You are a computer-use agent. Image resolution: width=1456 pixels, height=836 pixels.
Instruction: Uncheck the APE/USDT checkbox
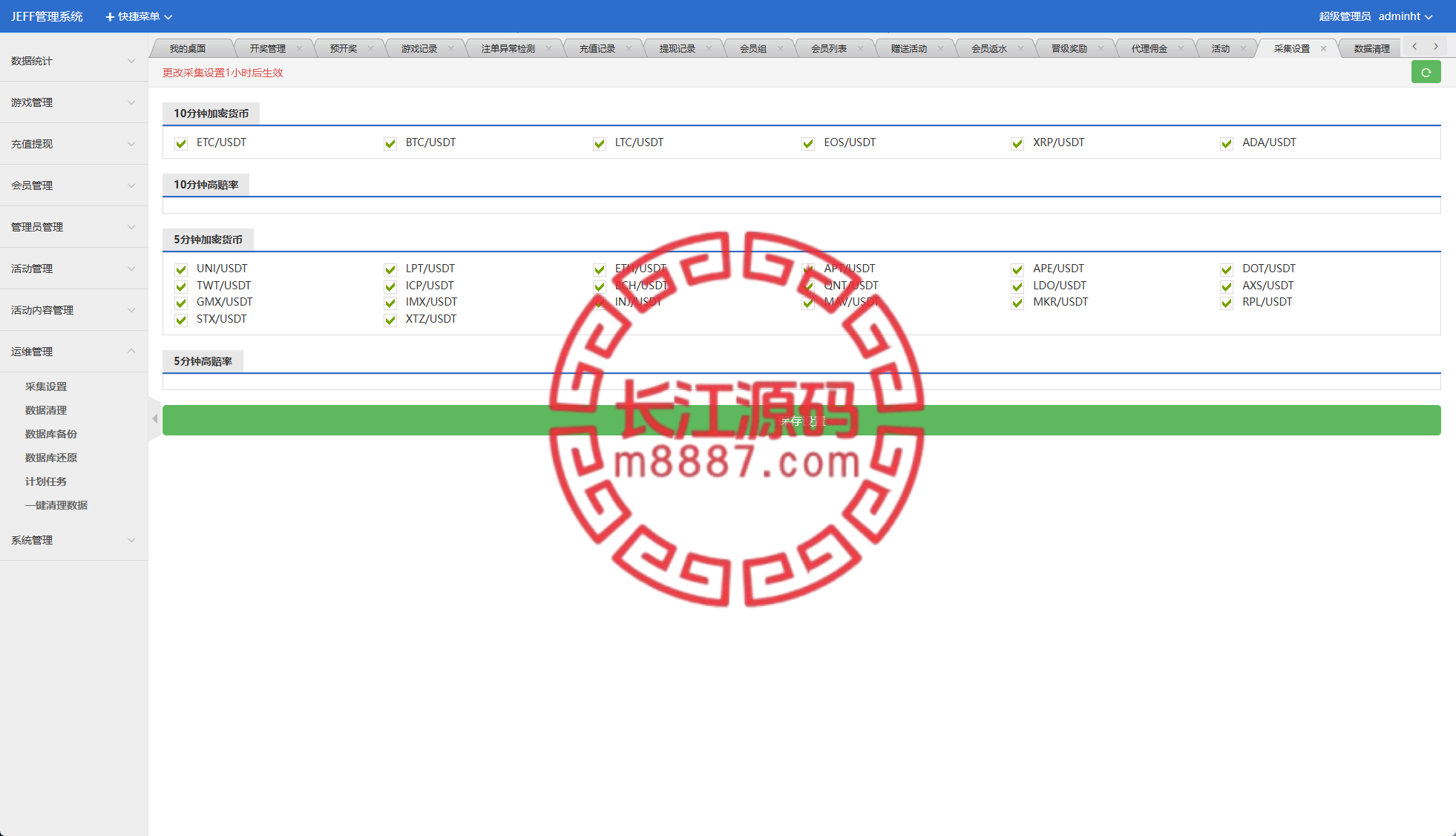click(x=1017, y=269)
